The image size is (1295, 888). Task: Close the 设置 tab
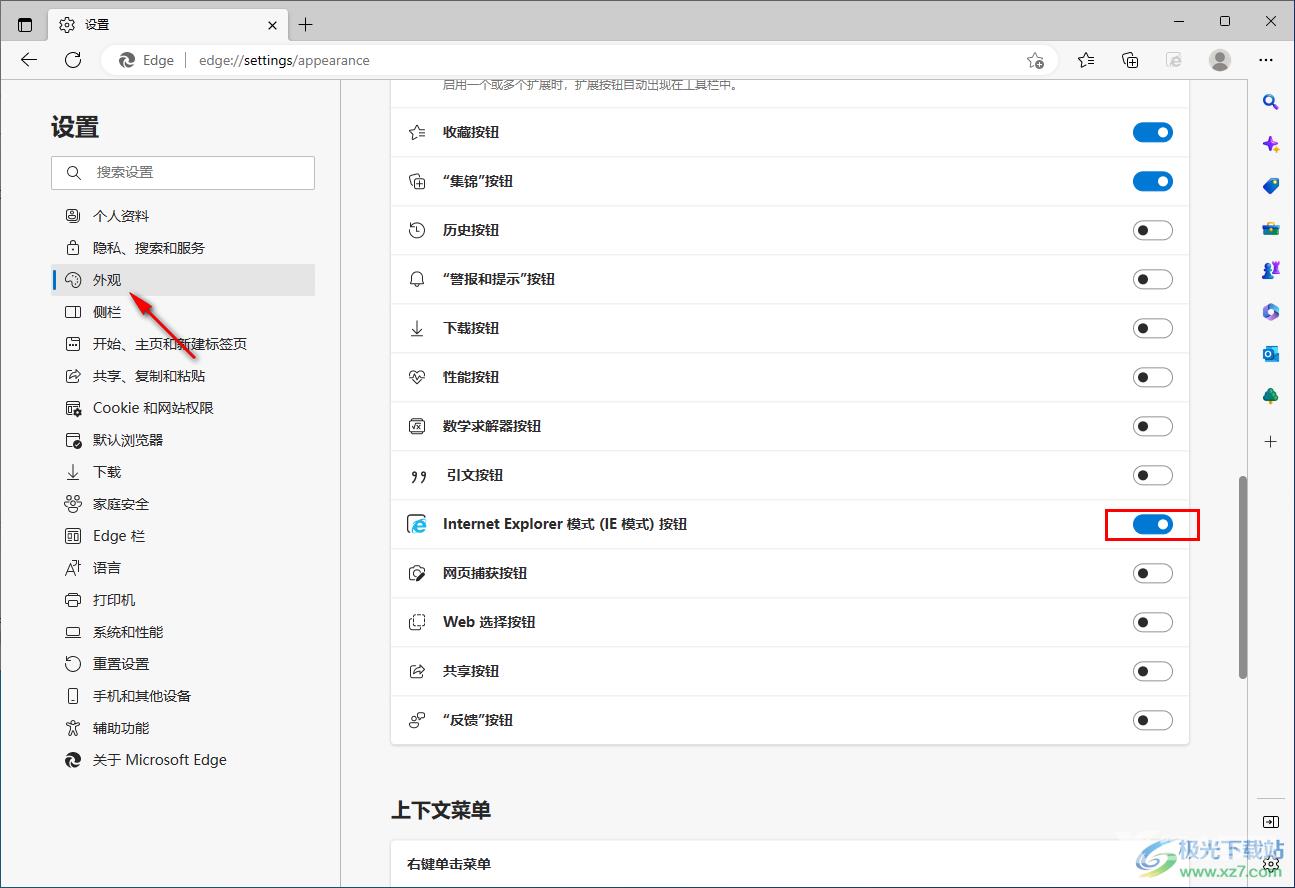click(x=272, y=24)
